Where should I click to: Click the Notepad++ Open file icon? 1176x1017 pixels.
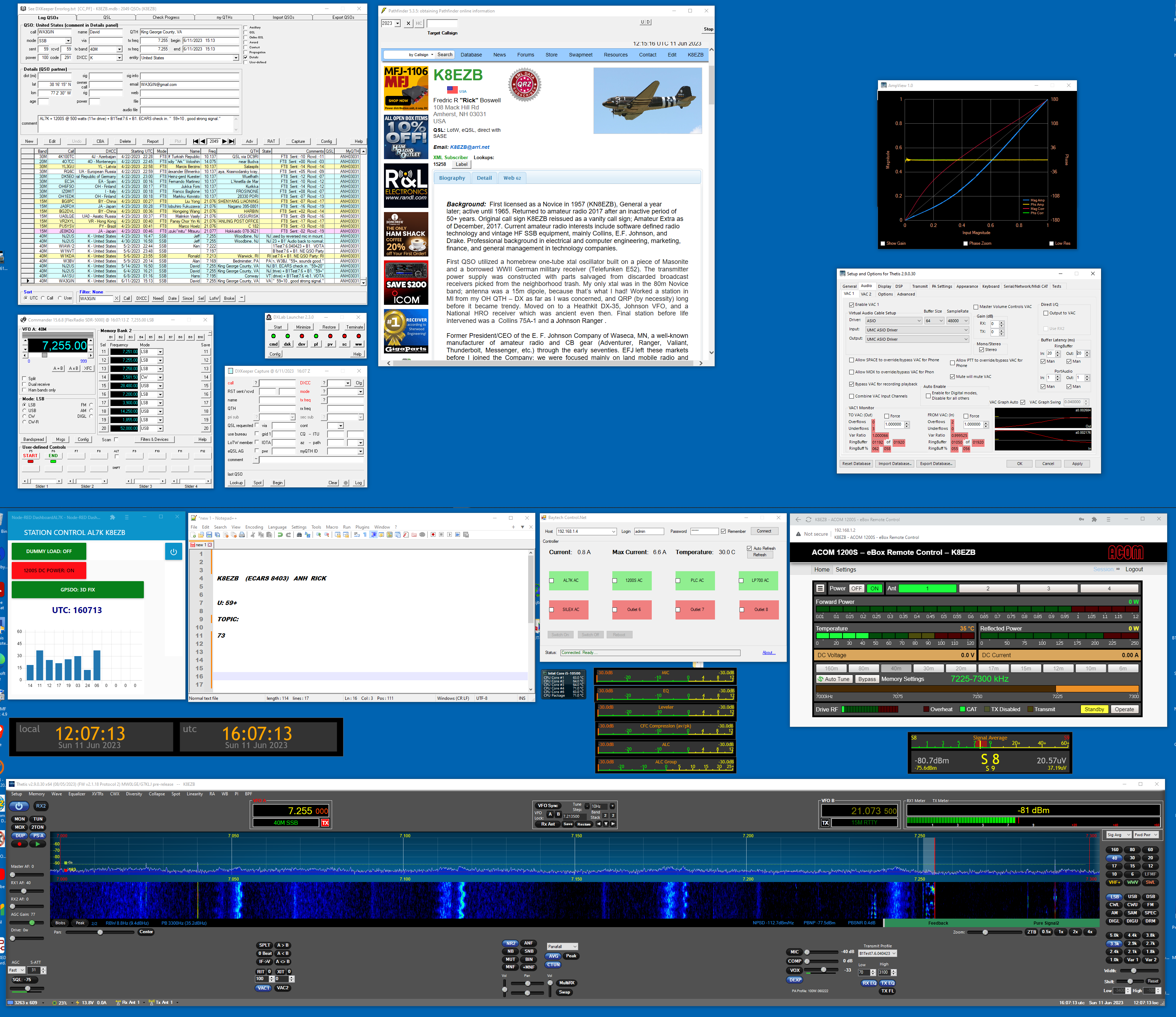pos(201,535)
